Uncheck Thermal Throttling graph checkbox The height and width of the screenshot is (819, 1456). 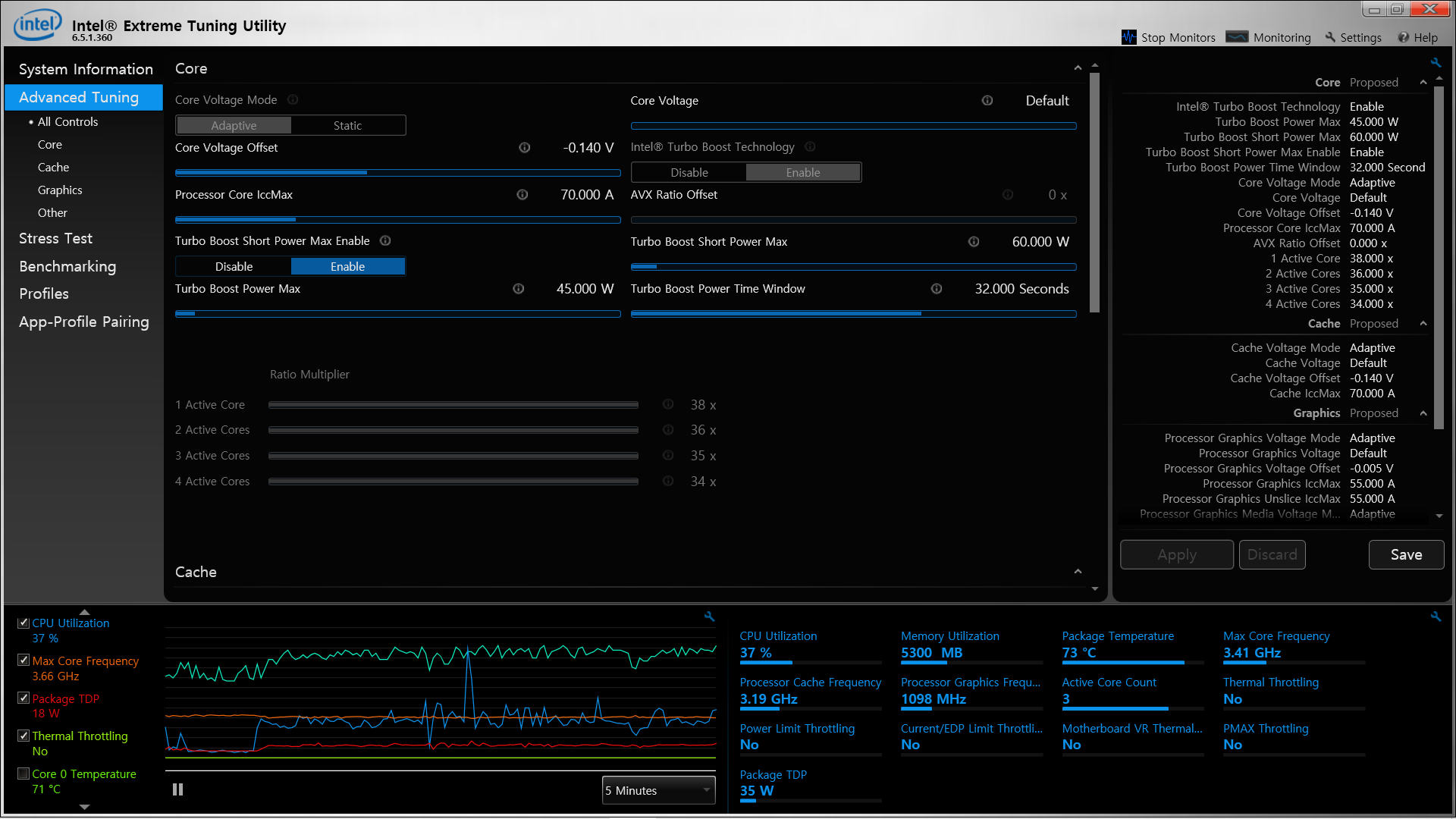pyautogui.click(x=24, y=736)
